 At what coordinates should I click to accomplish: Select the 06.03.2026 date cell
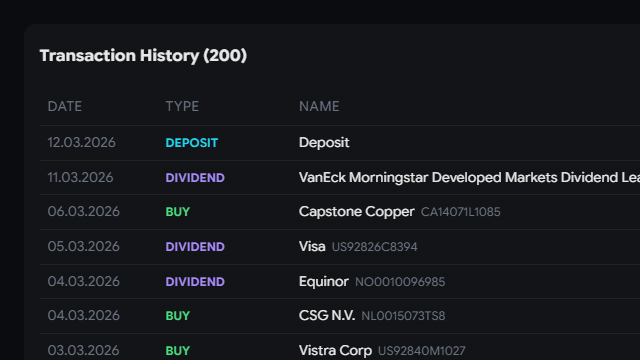(83, 211)
